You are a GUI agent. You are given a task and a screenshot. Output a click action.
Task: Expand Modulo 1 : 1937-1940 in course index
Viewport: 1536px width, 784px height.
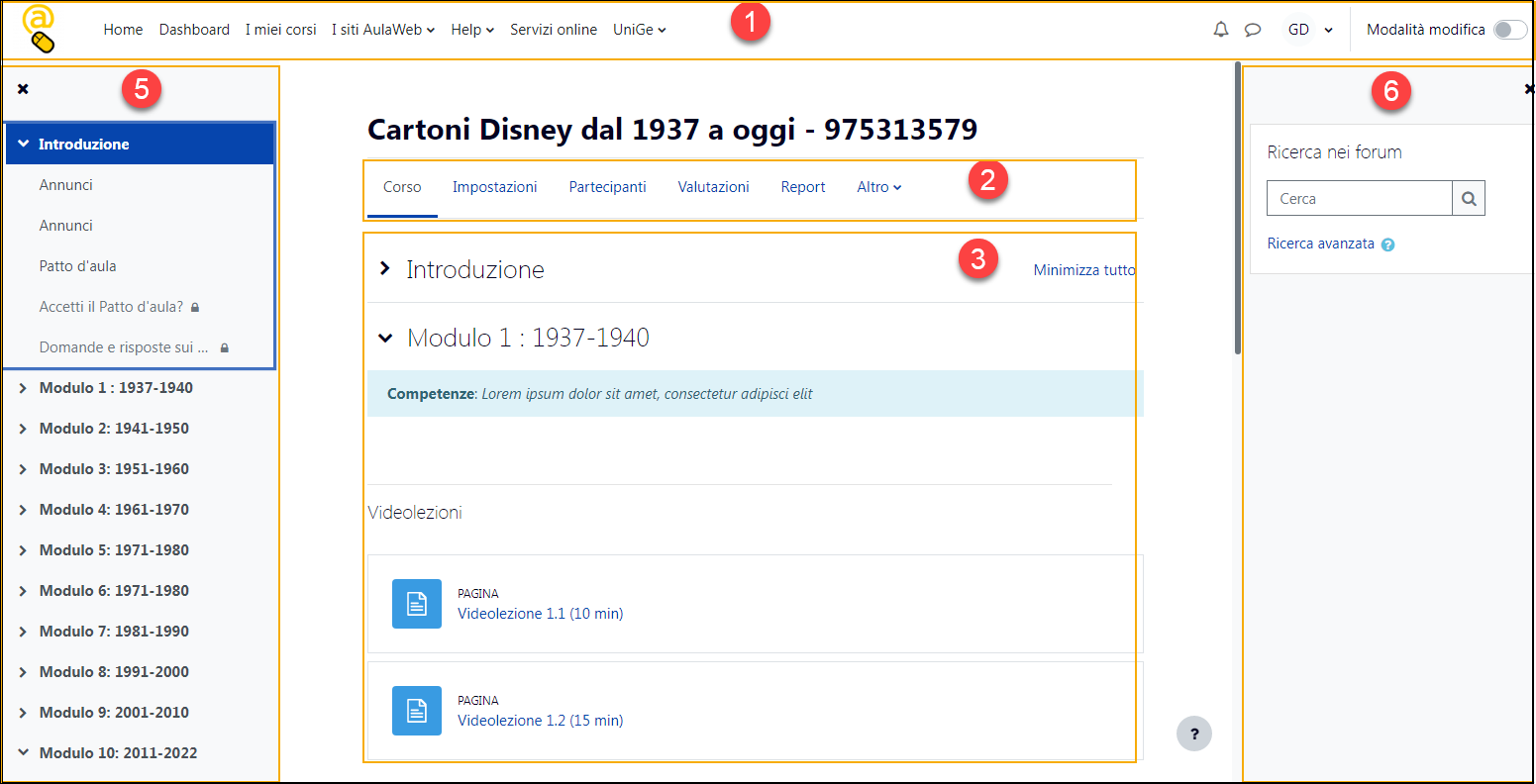point(24,388)
